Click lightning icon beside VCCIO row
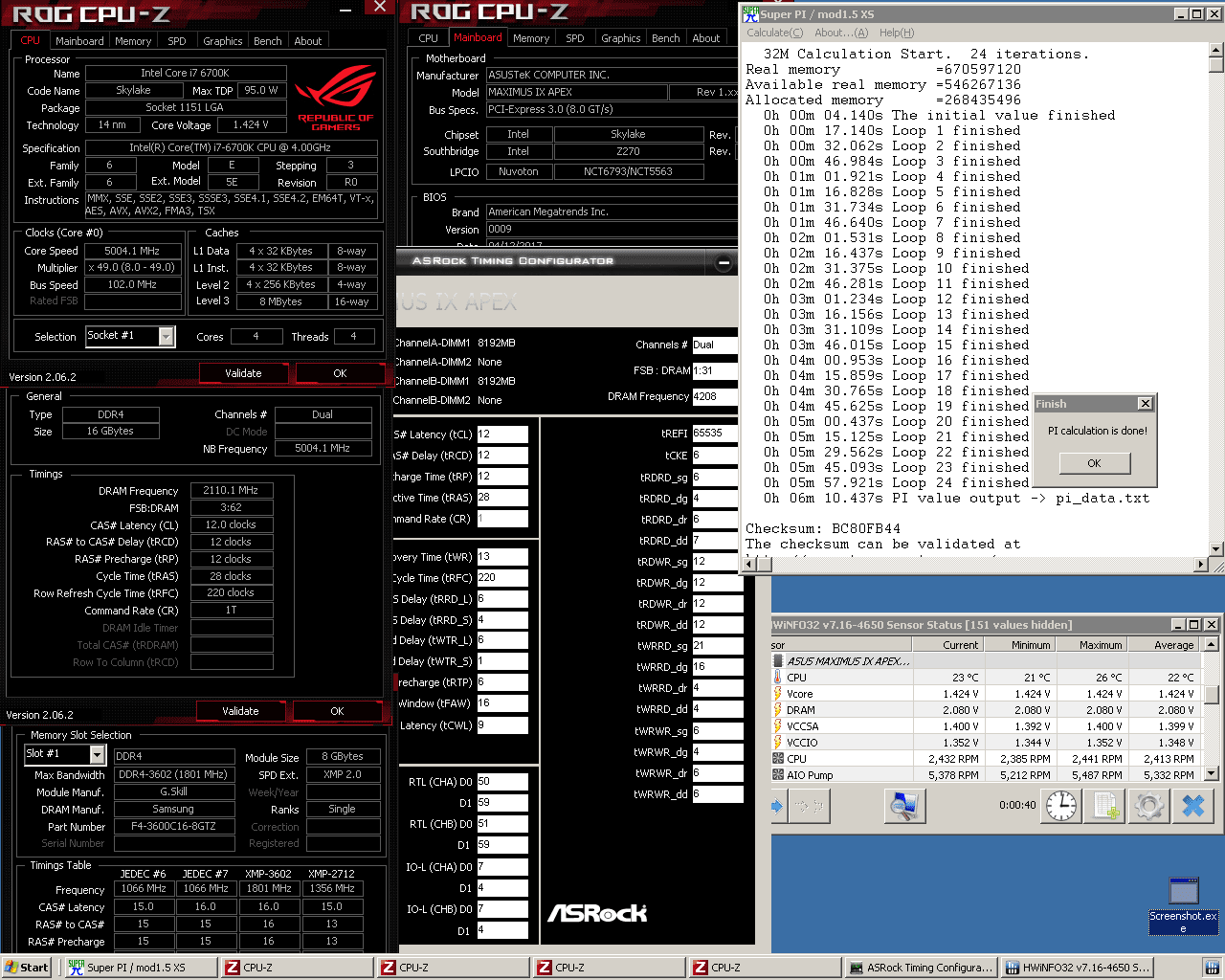1225x980 pixels. point(777,742)
